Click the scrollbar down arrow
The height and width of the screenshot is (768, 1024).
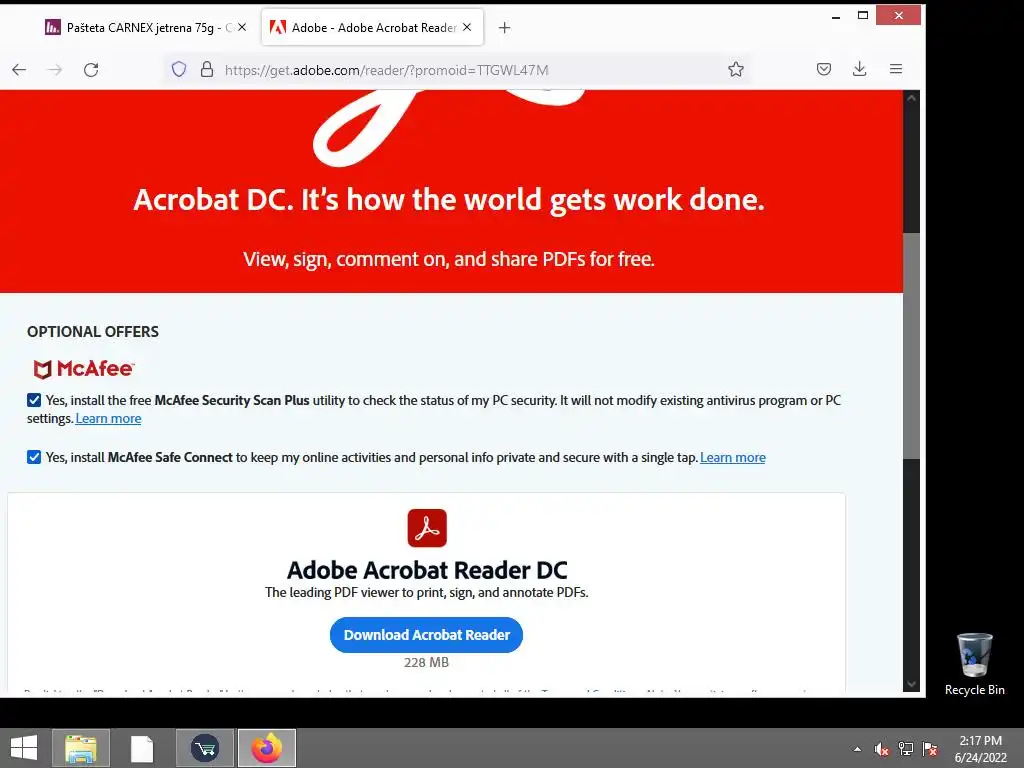pyautogui.click(x=911, y=684)
